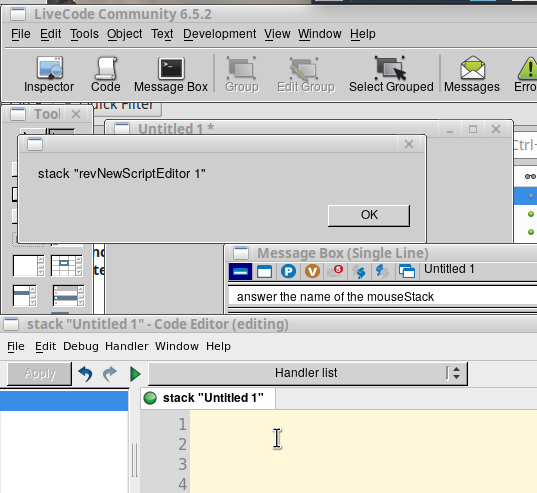Click line number 2 in the gutter
Viewport: 537px width, 493px height.
click(183, 444)
